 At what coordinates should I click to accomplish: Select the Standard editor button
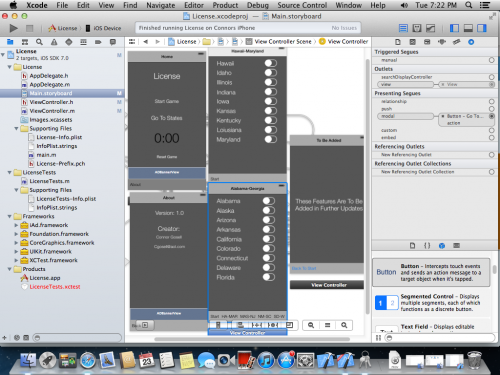tap(403, 28)
